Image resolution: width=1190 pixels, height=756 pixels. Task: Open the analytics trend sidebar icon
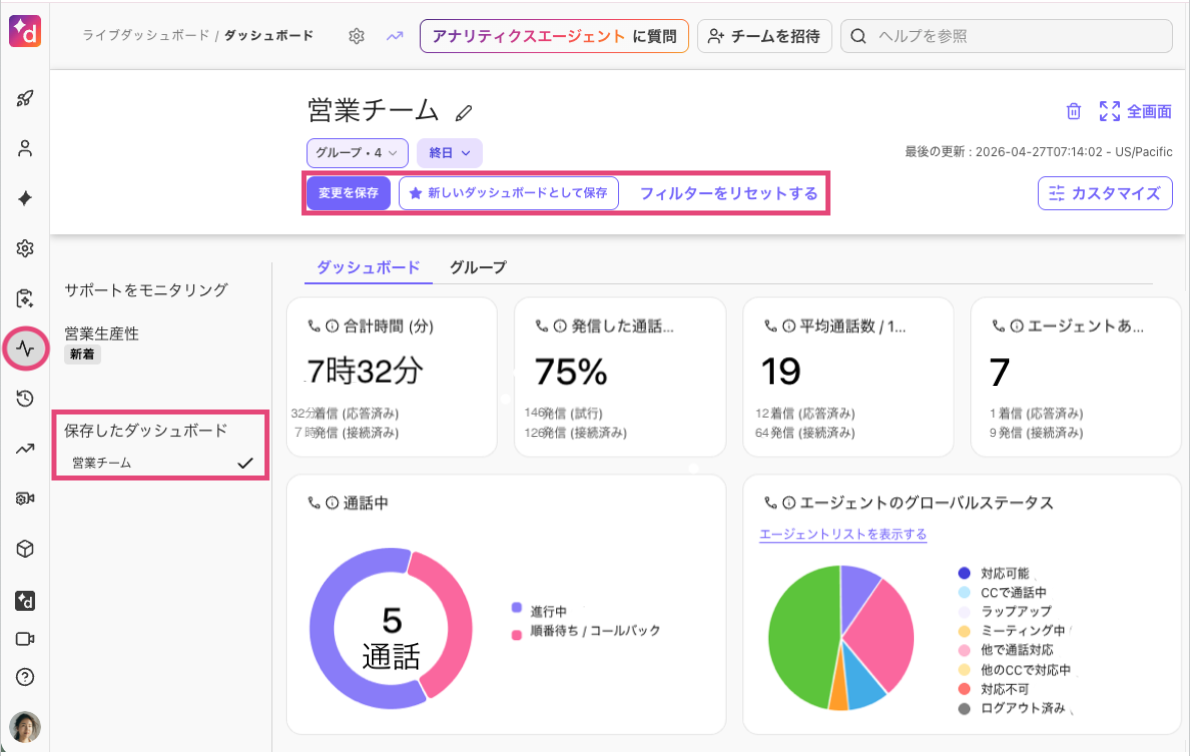tap(25, 449)
